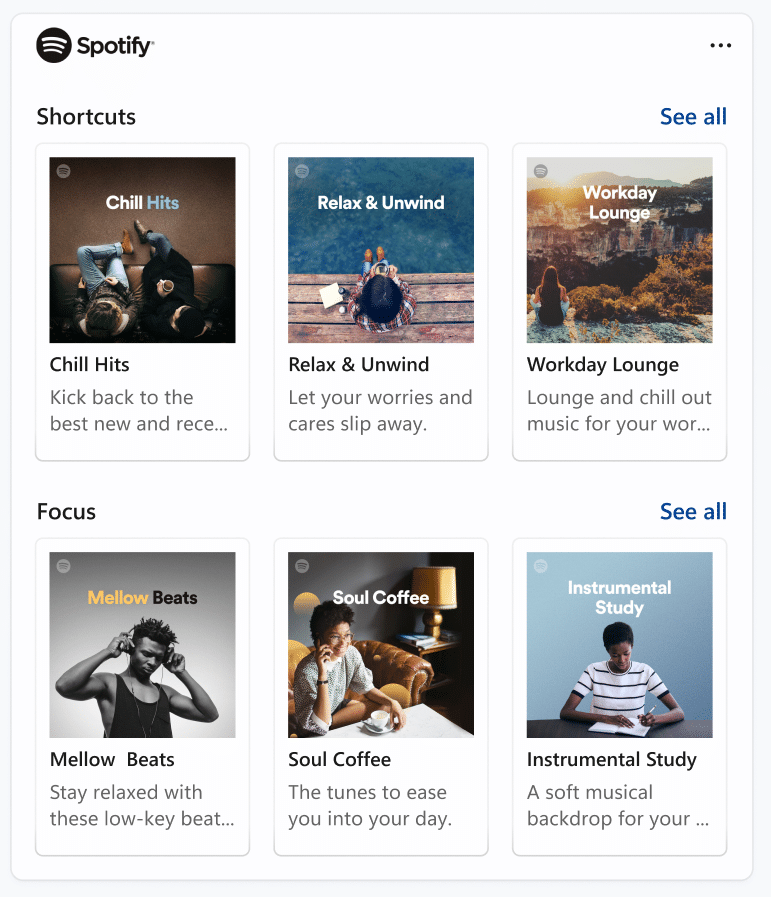Screen dimensions: 771x897
Task: Click Spotify badge on Workday Lounge cover
Action: pyautogui.click(x=541, y=171)
